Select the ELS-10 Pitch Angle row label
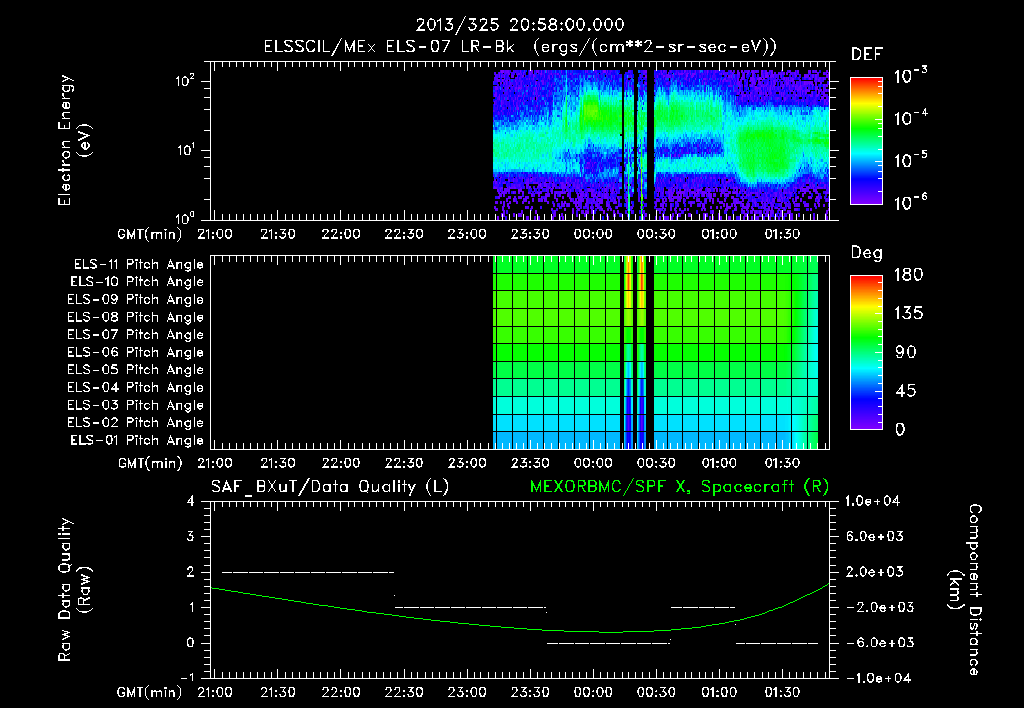This screenshot has height=708, width=1024. [x=137, y=282]
